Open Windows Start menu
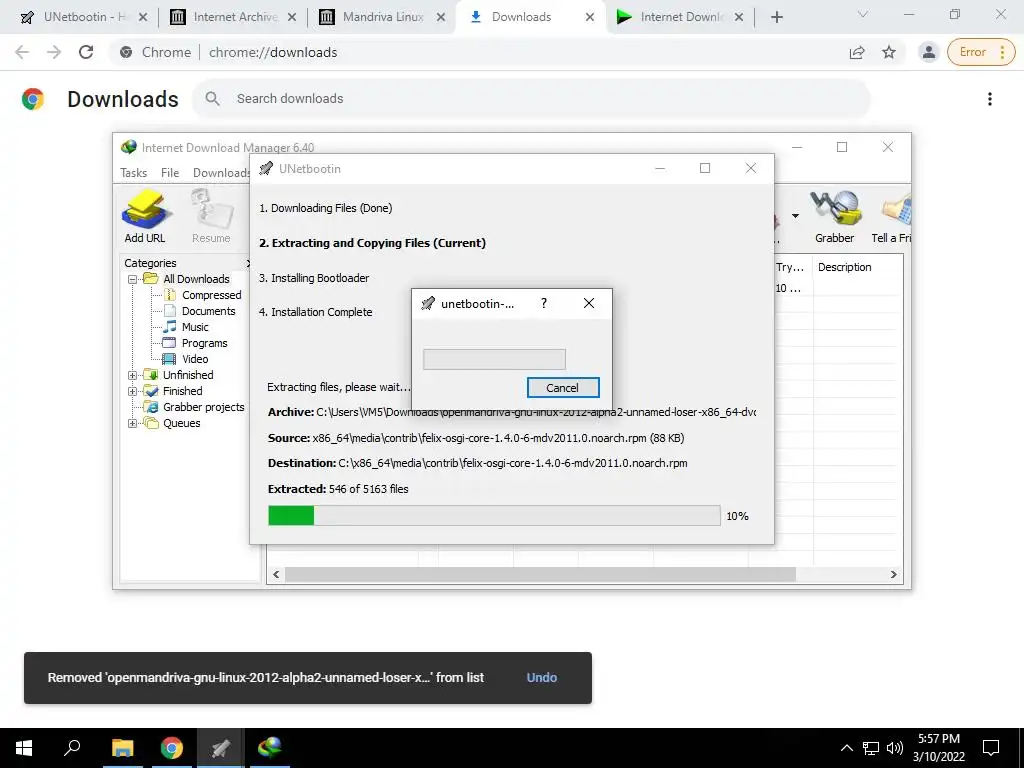 click(x=24, y=748)
